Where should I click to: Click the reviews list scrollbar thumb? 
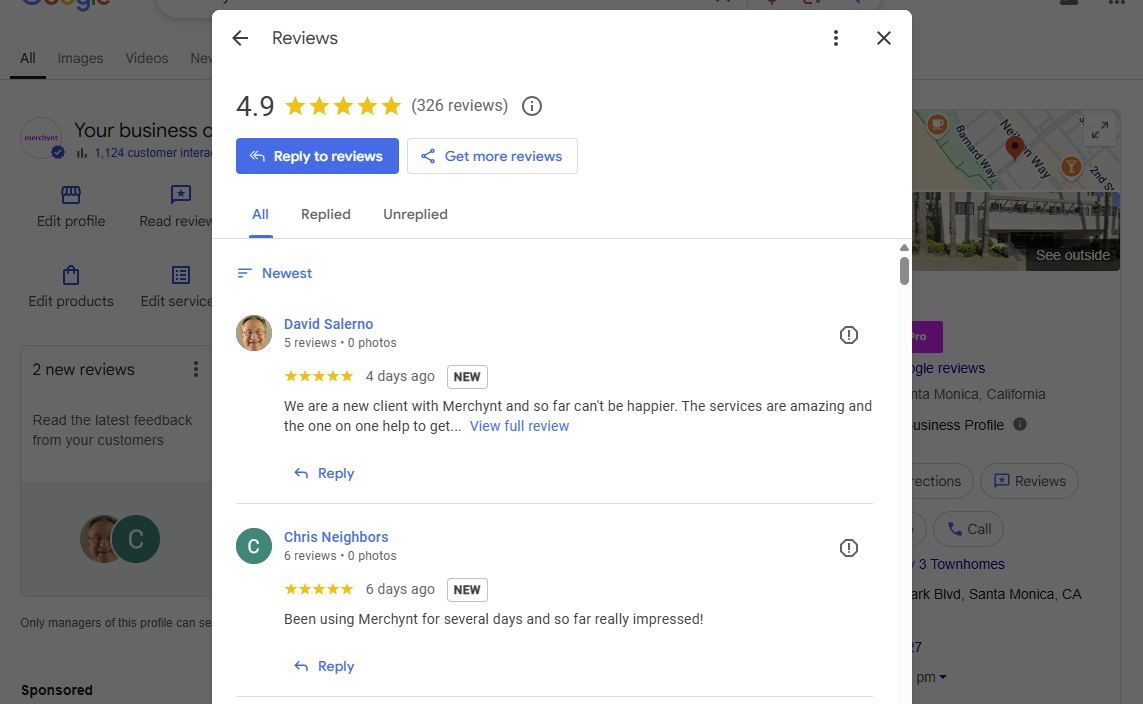click(x=904, y=270)
